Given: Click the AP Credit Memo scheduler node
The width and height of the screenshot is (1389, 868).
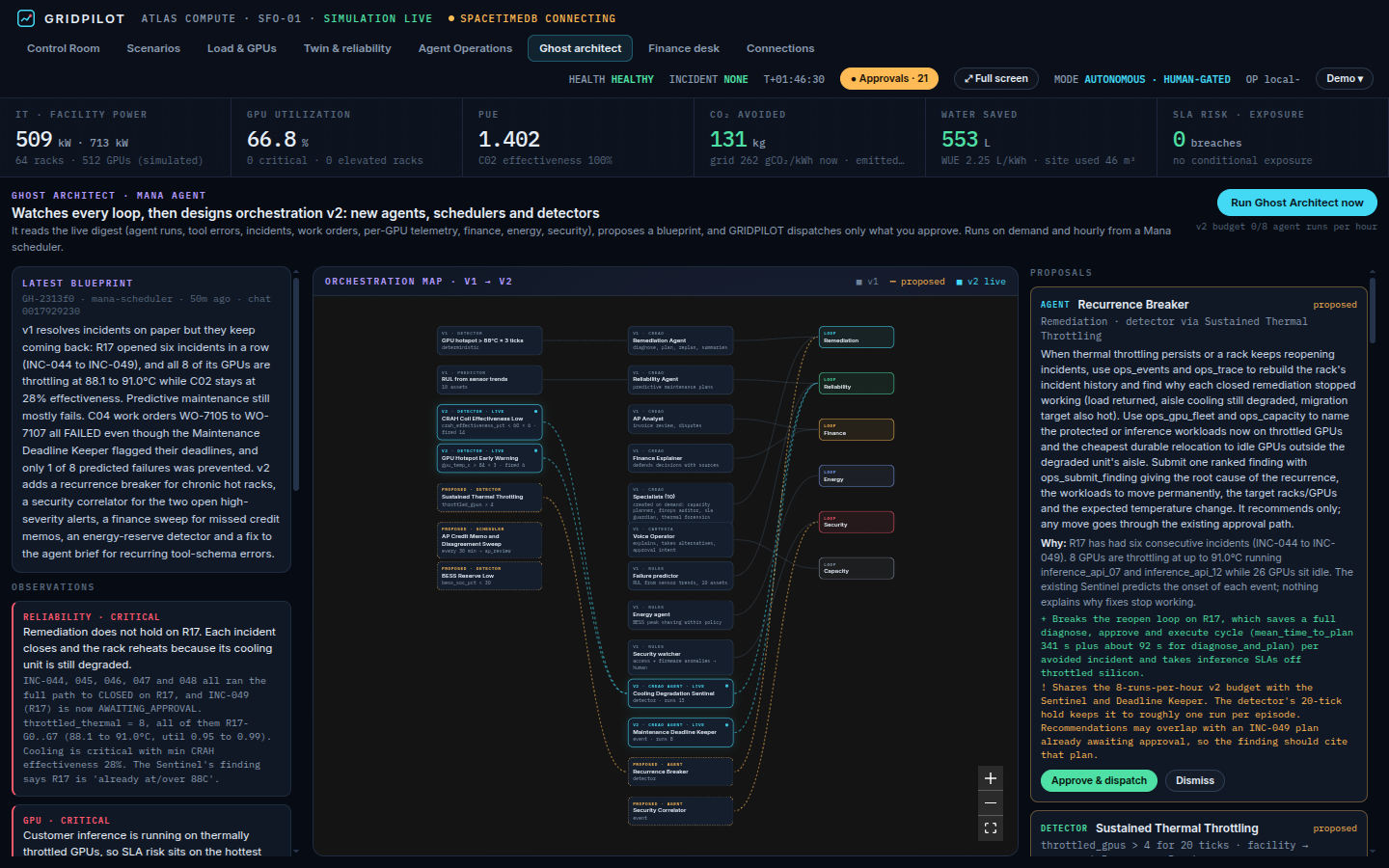Looking at the screenshot, I should coord(490,540).
